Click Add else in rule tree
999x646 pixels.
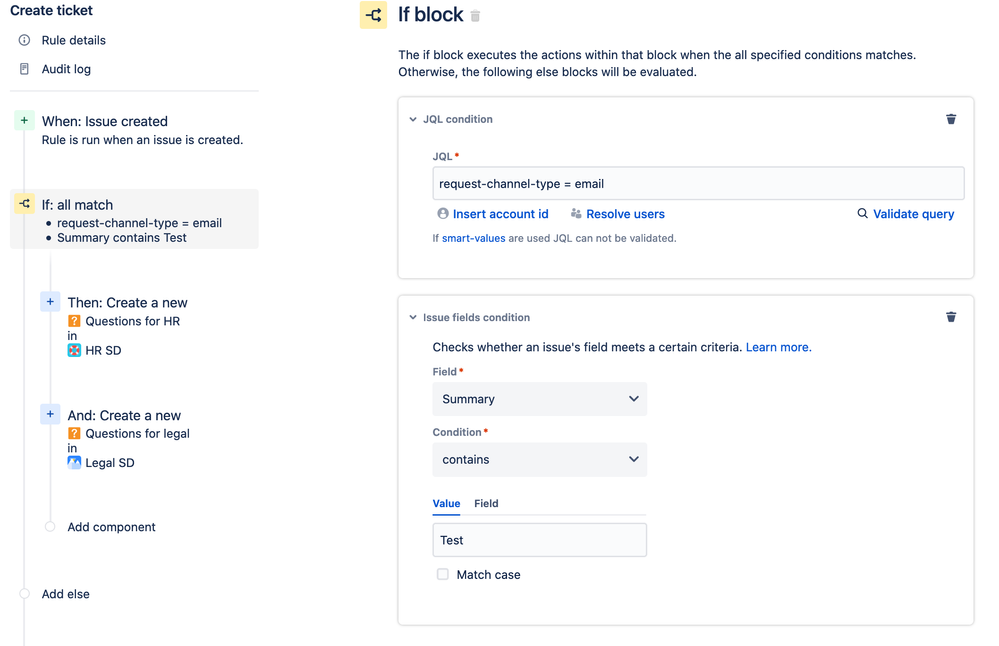[x=65, y=594]
